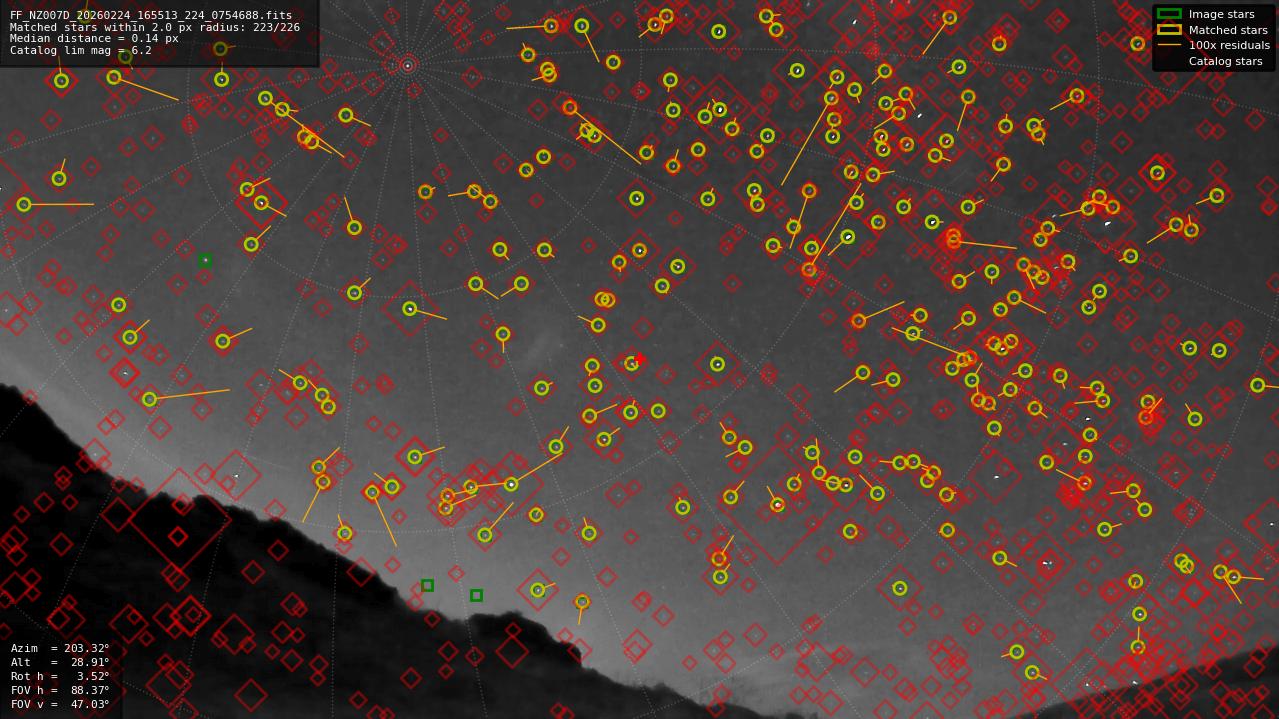Image resolution: width=1279 pixels, height=719 pixels.
Task: Click the 'Alt = 28.91°' readout
Action: 60,662
